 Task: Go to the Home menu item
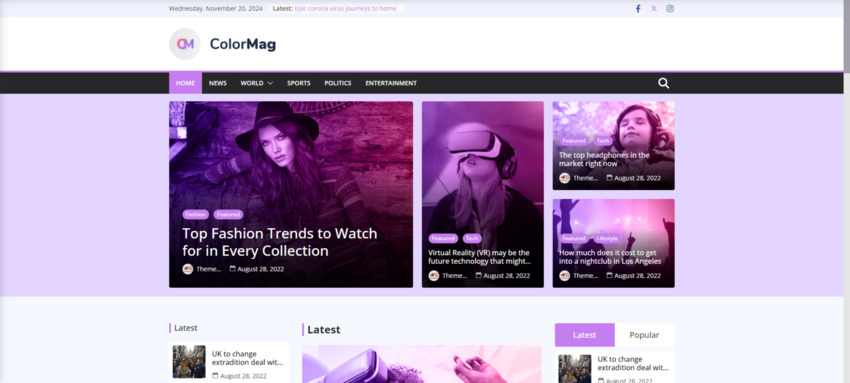[x=185, y=83]
